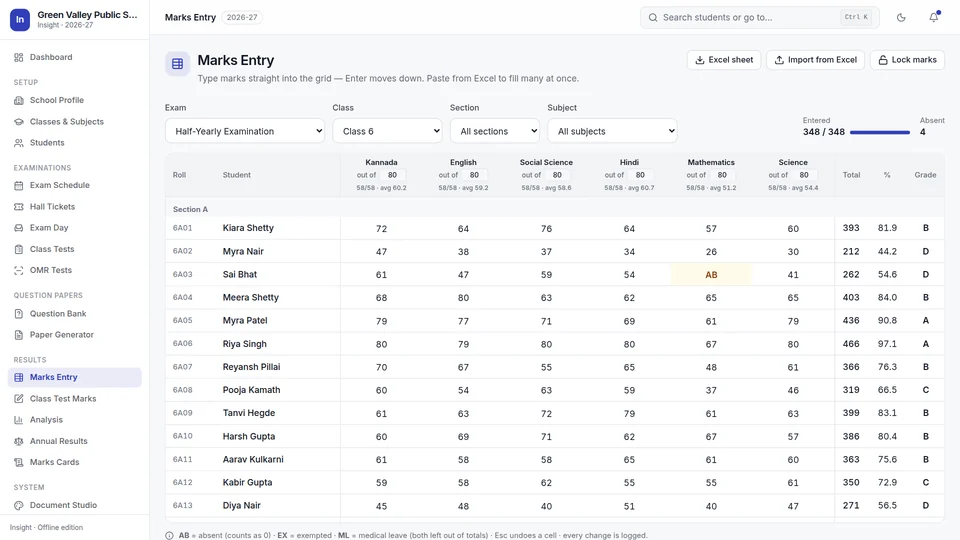Open notifications via the bell icon
The width and height of the screenshot is (960, 540).
934,17
